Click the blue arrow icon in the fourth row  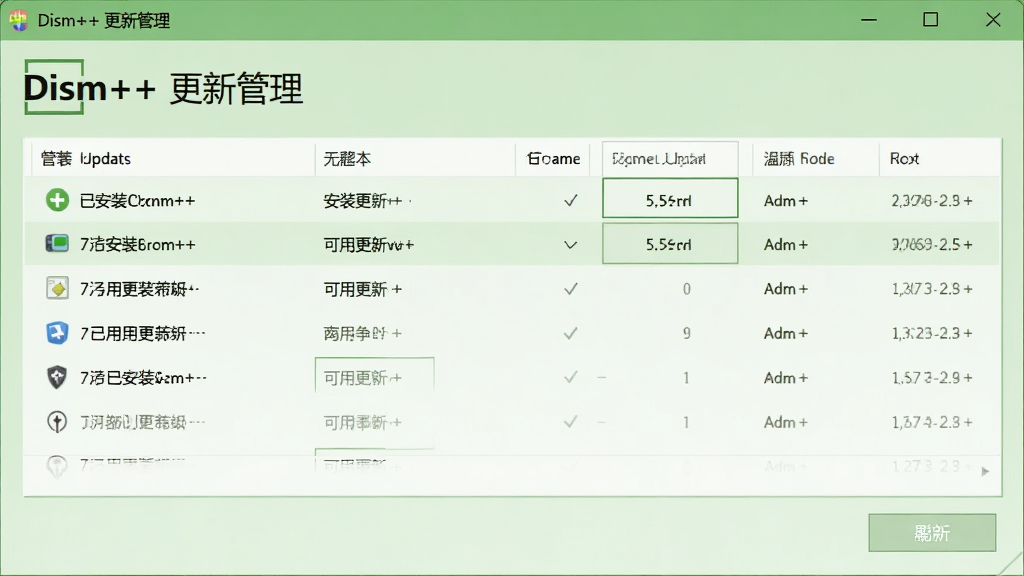(57, 332)
